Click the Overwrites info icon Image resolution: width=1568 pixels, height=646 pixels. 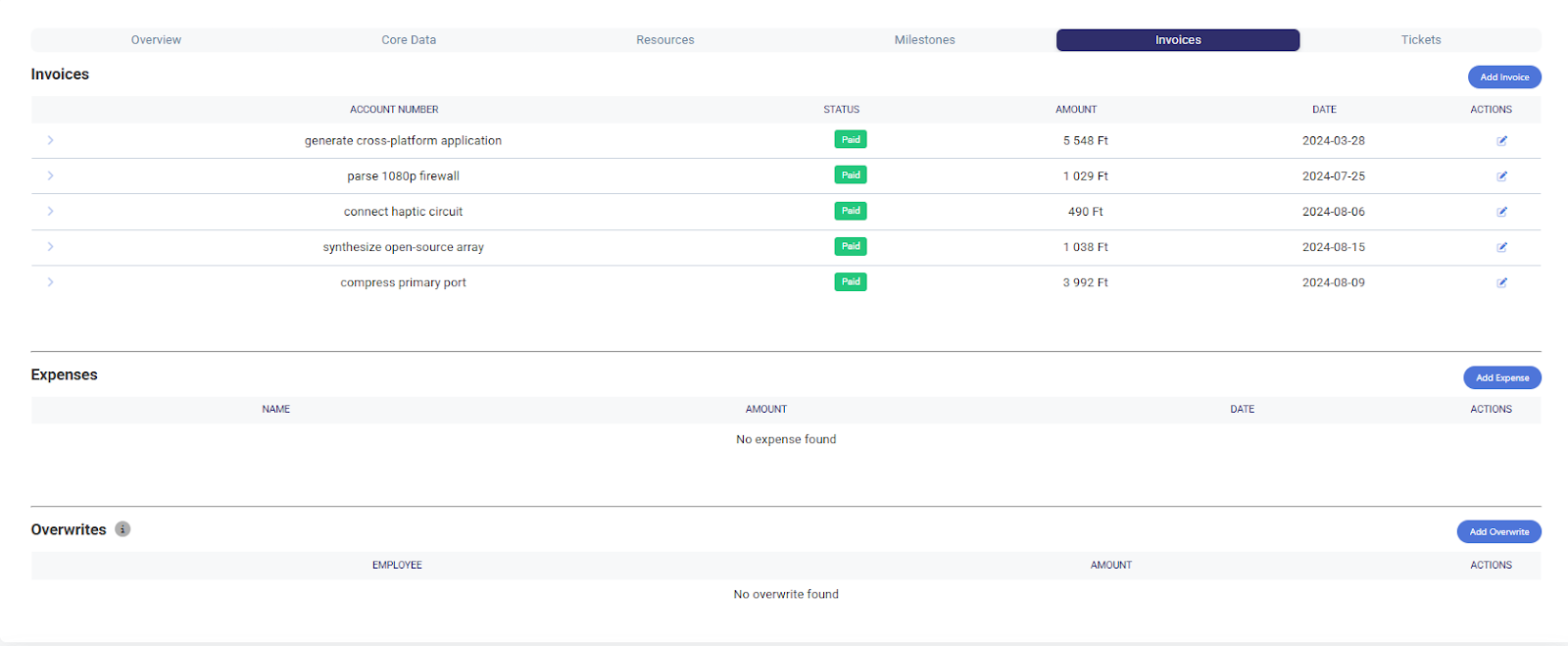[x=122, y=529]
